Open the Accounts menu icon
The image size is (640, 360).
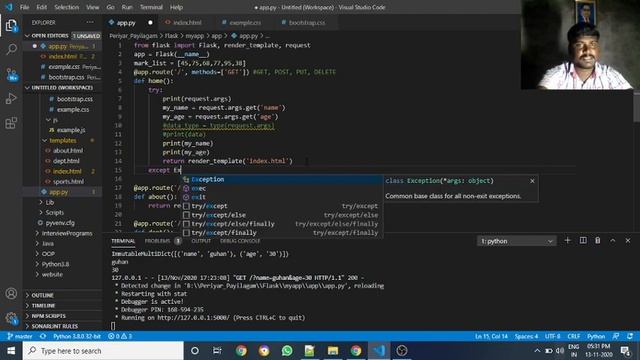[x=11, y=293]
